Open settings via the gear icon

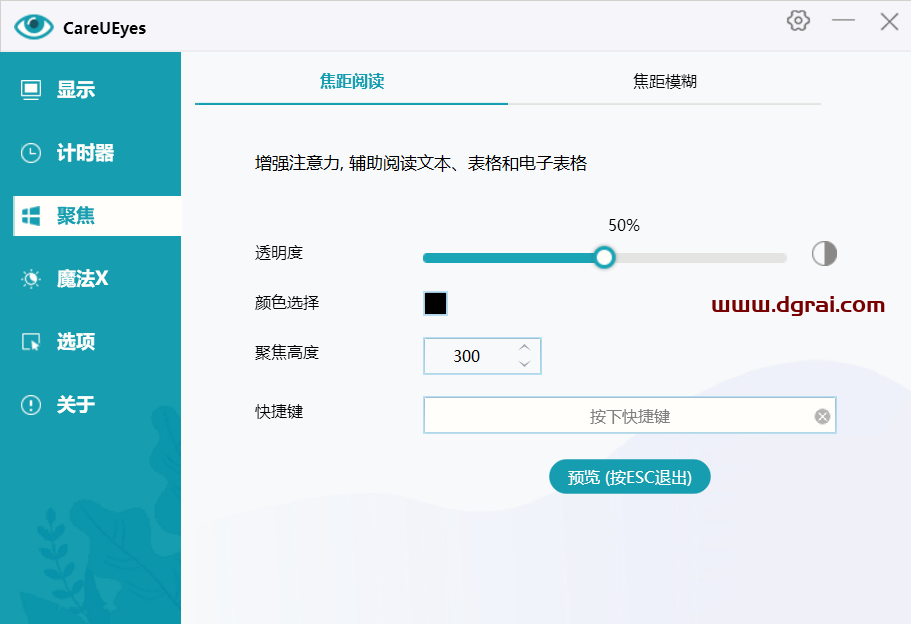798,21
